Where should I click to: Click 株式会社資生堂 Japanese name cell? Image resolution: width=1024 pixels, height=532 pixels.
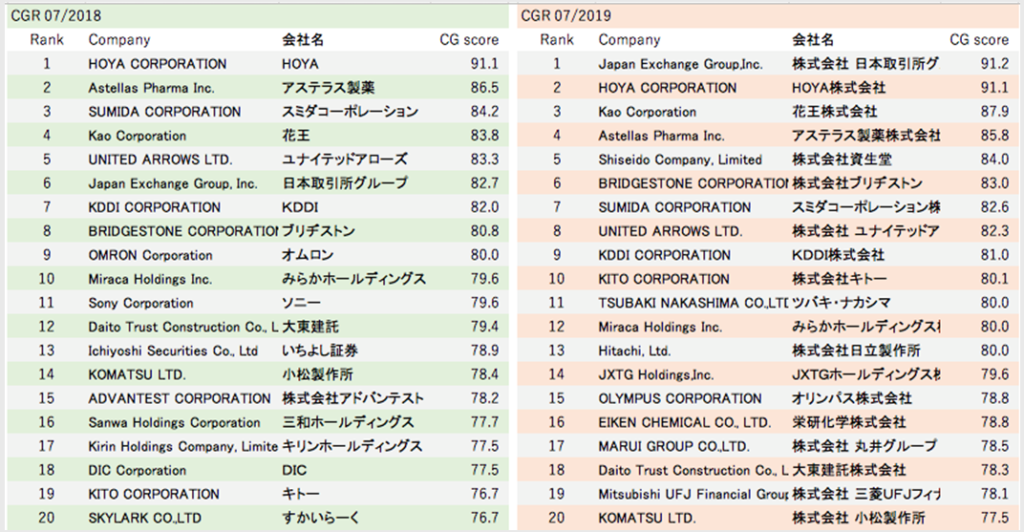click(842, 159)
